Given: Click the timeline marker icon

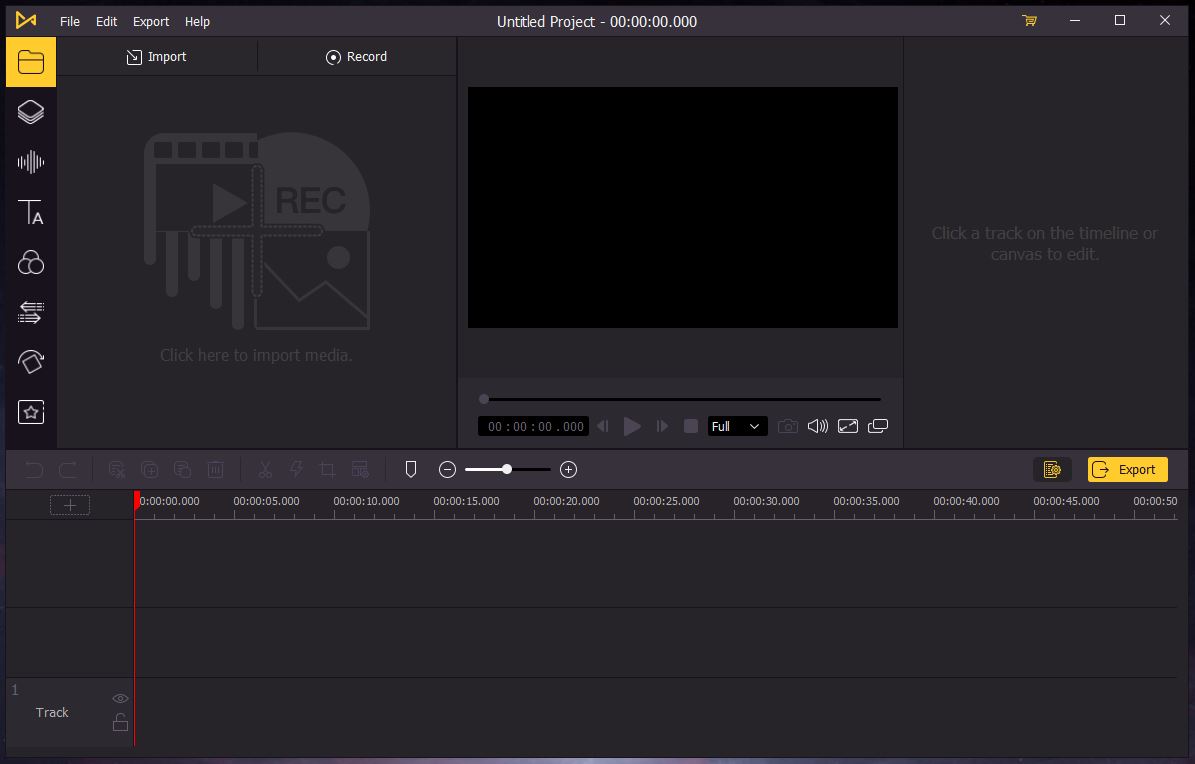Looking at the screenshot, I should coord(410,469).
